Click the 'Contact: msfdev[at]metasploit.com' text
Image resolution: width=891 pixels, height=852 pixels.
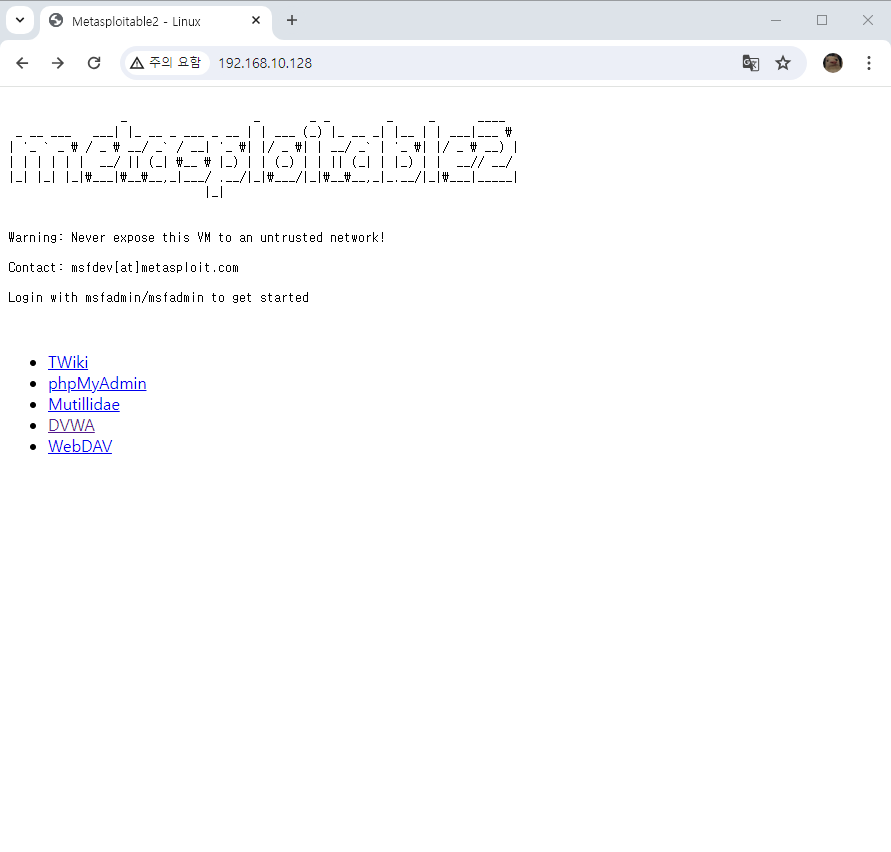pos(123,268)
